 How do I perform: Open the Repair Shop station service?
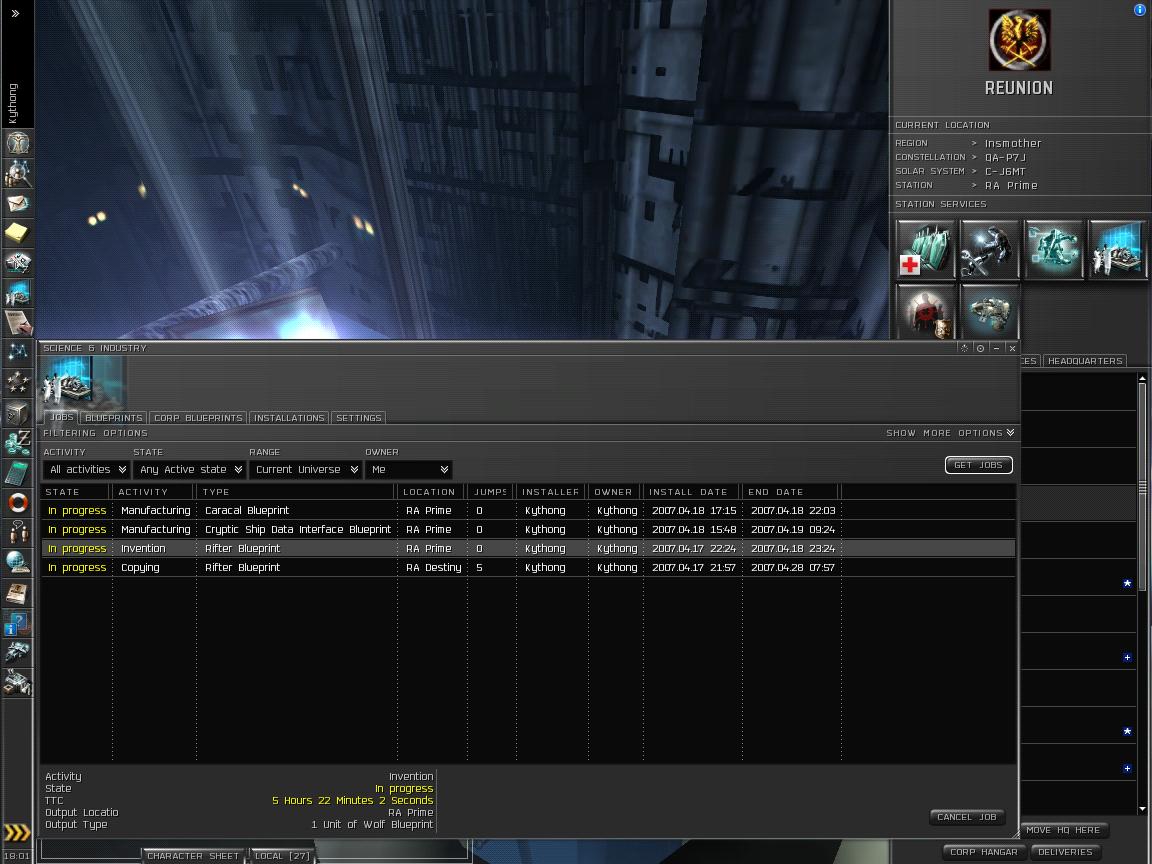point(989,250)
